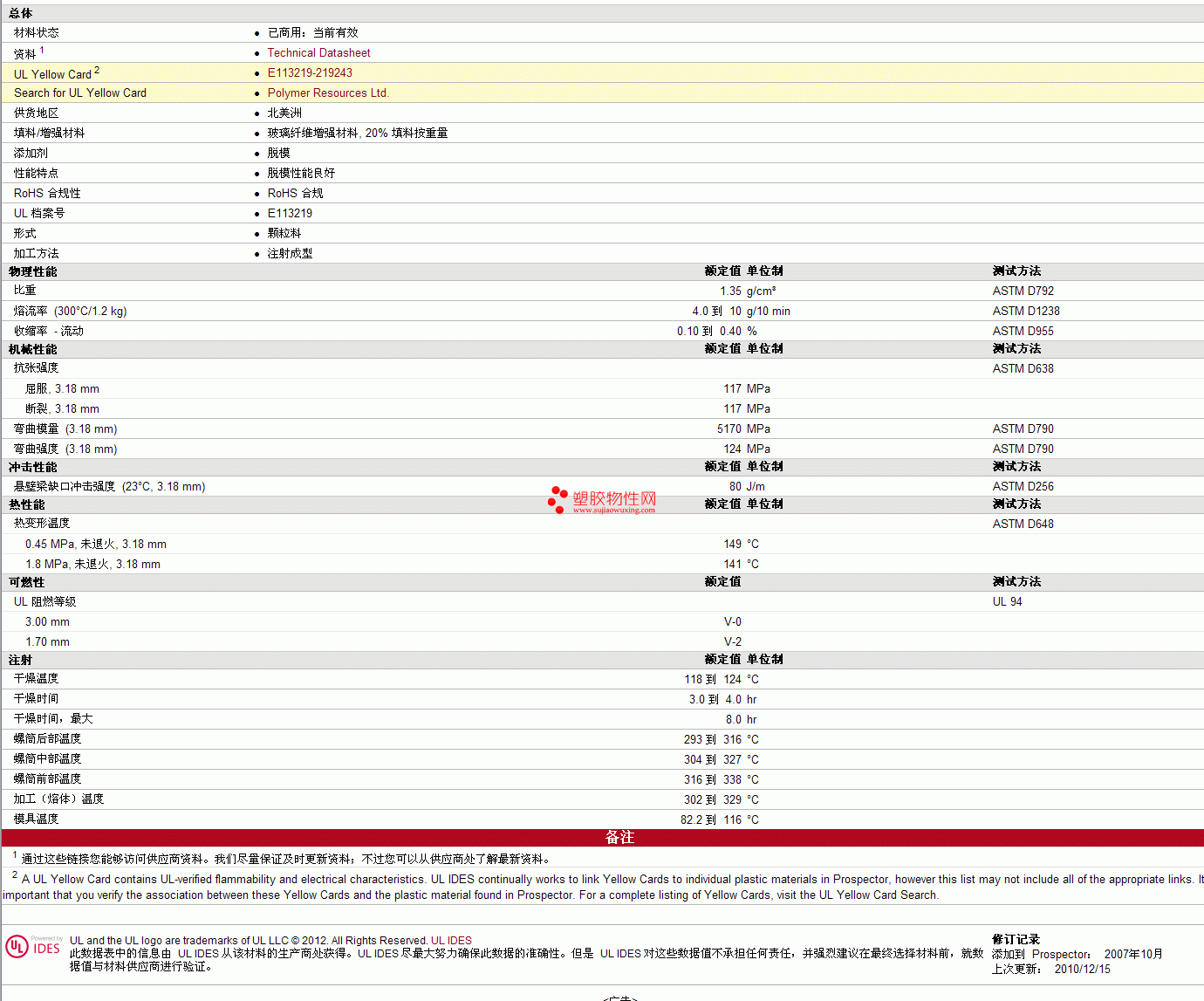Screen dimensions: 1204x1001
Task: Click the ASTM D1238 test method
Action: coord(1026,312)
